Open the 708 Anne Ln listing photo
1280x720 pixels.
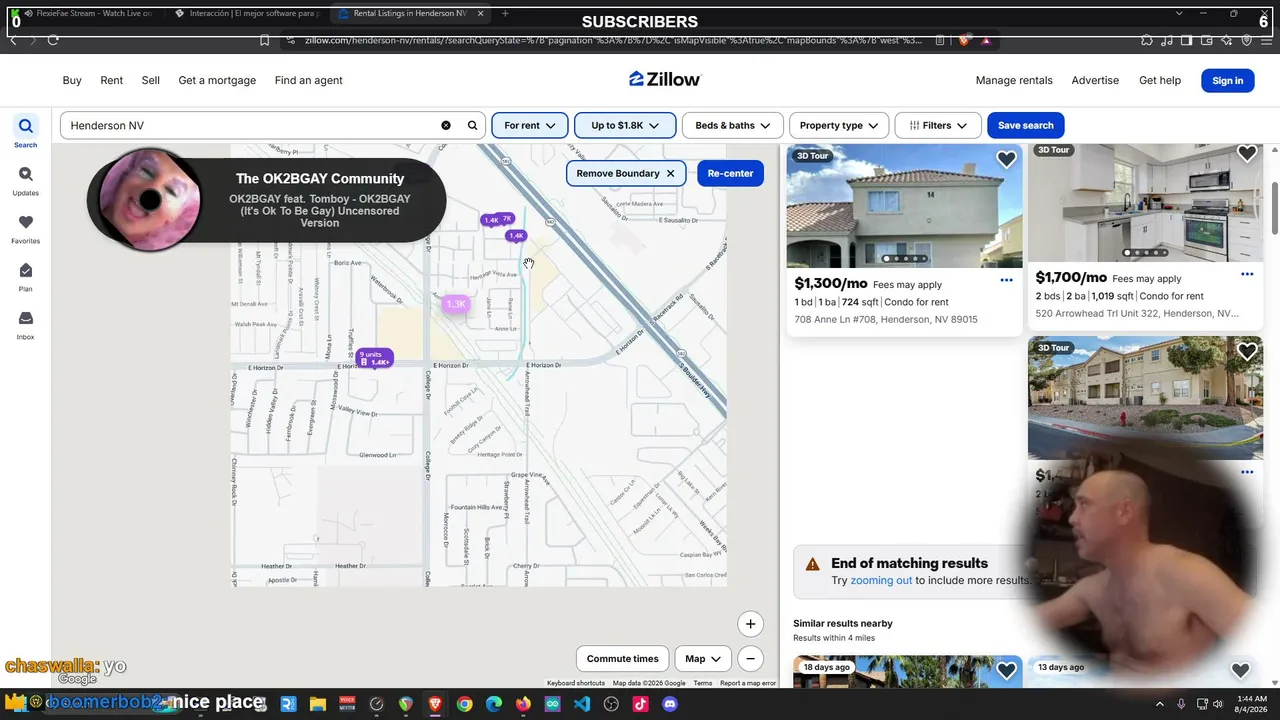coord(904,206)
